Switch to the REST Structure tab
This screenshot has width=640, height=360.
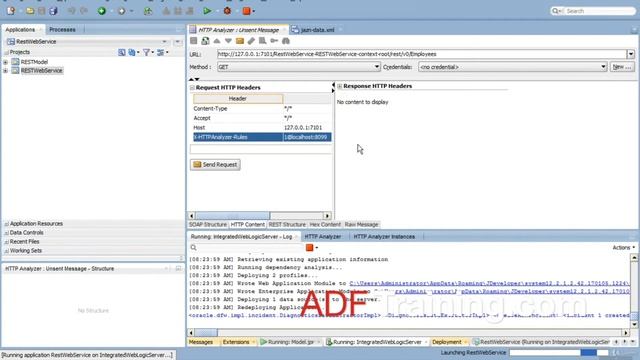pyautogui.click(x=287, y=224)
